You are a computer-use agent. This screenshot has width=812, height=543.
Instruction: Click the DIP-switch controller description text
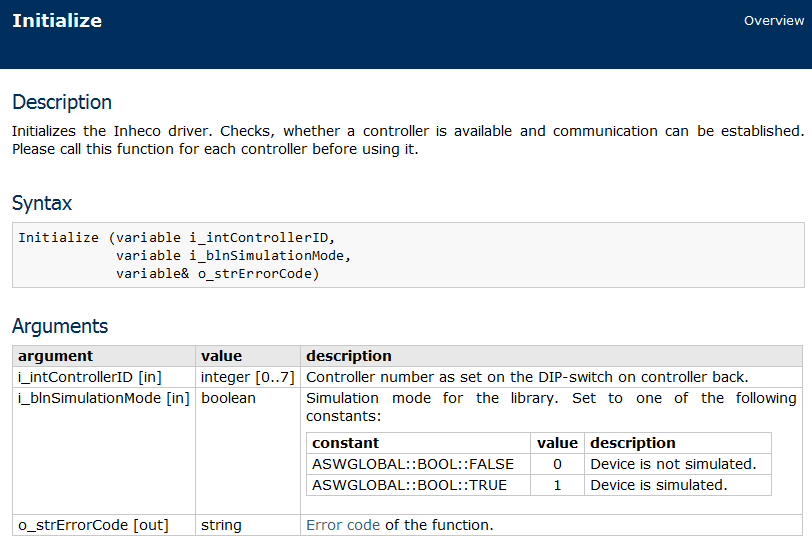click(x=527, y=377)
